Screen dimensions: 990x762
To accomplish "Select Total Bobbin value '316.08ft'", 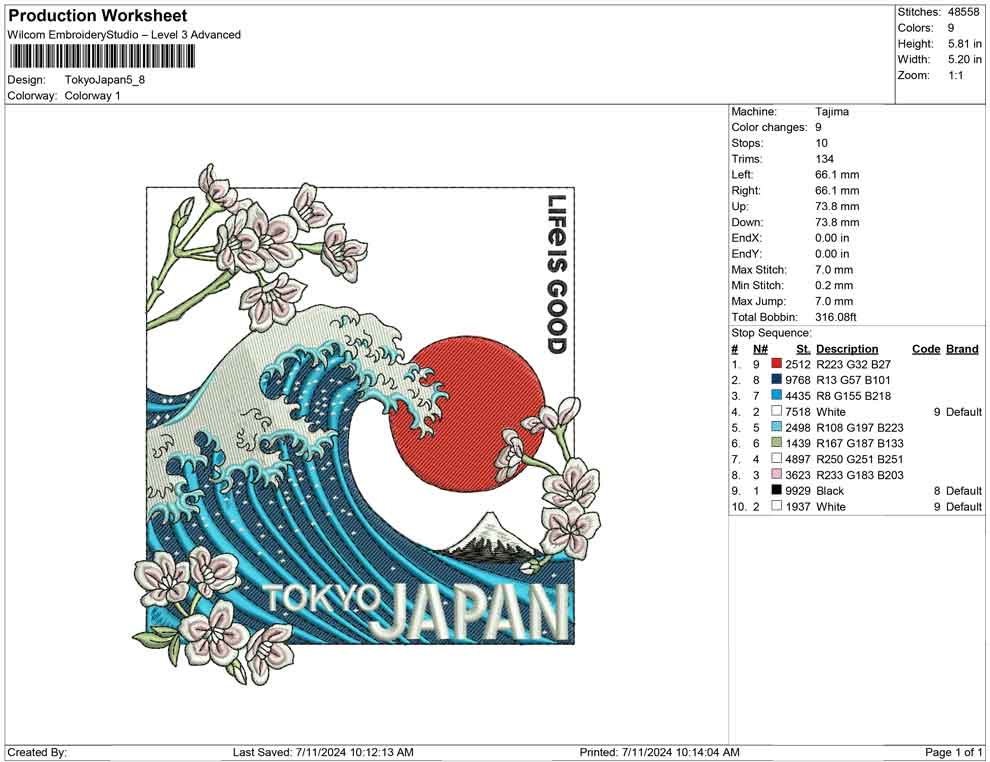I will point(835,317).
